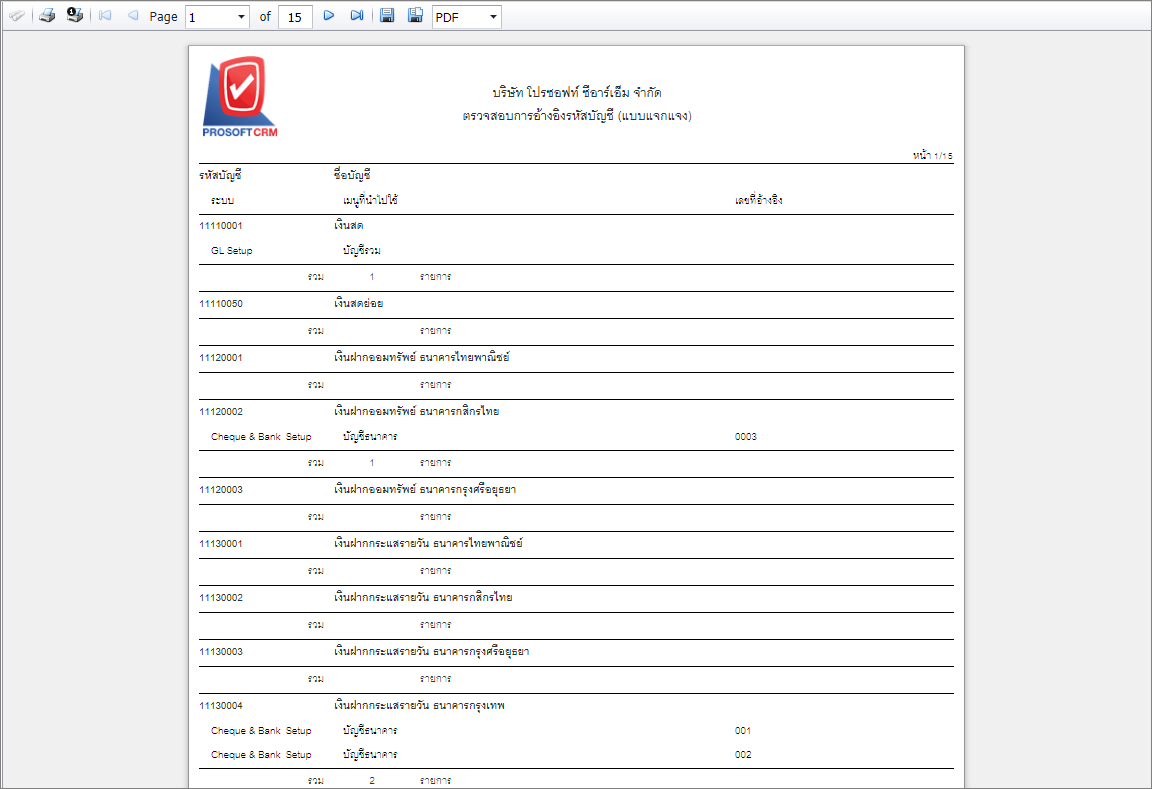Click reference number 002
The image size is (1152, 789).
[x=743, y=754]
